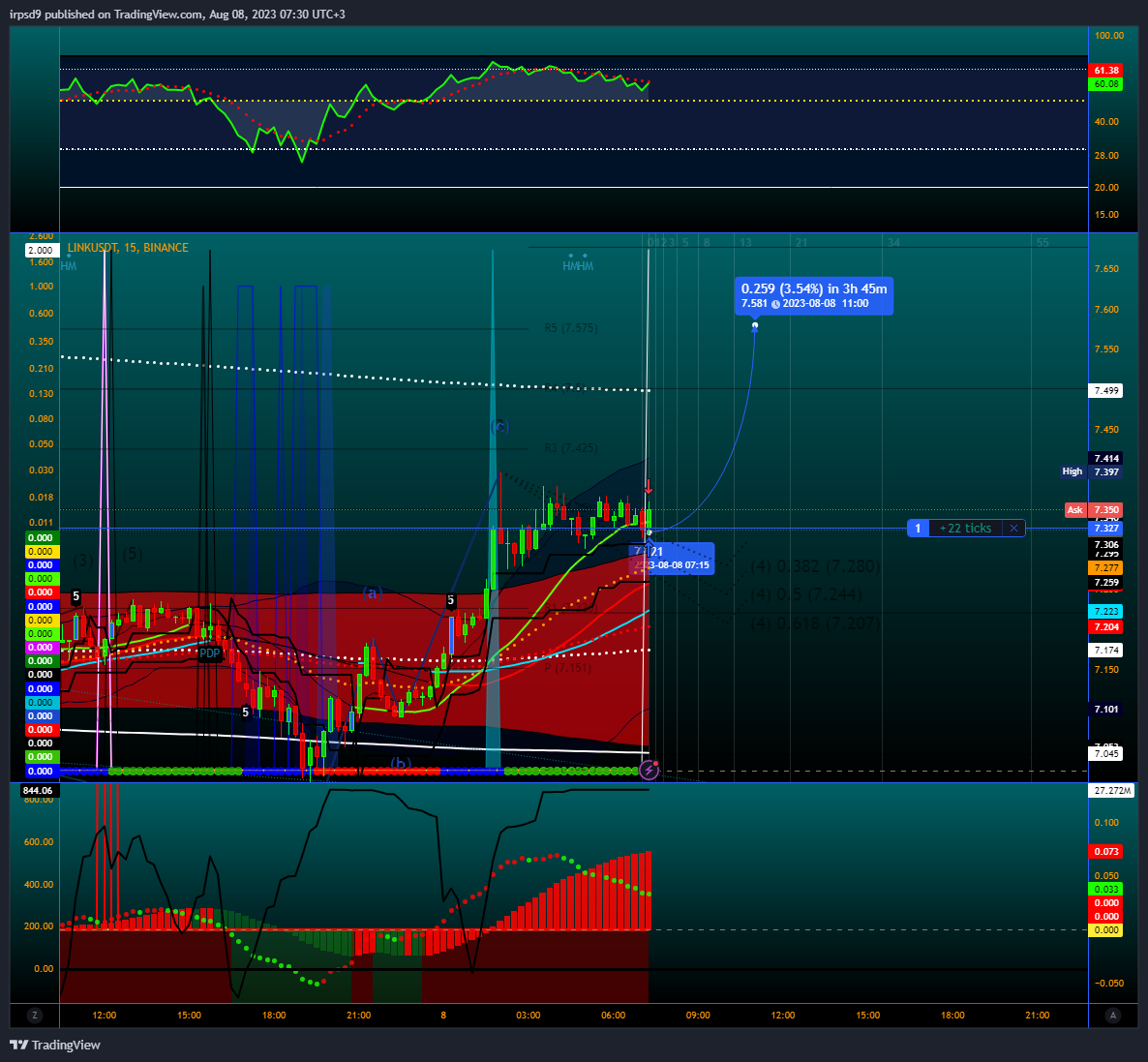The image size is (1148, 1062).
Task: Click the (c) wave label
Action: pos(499,426)
